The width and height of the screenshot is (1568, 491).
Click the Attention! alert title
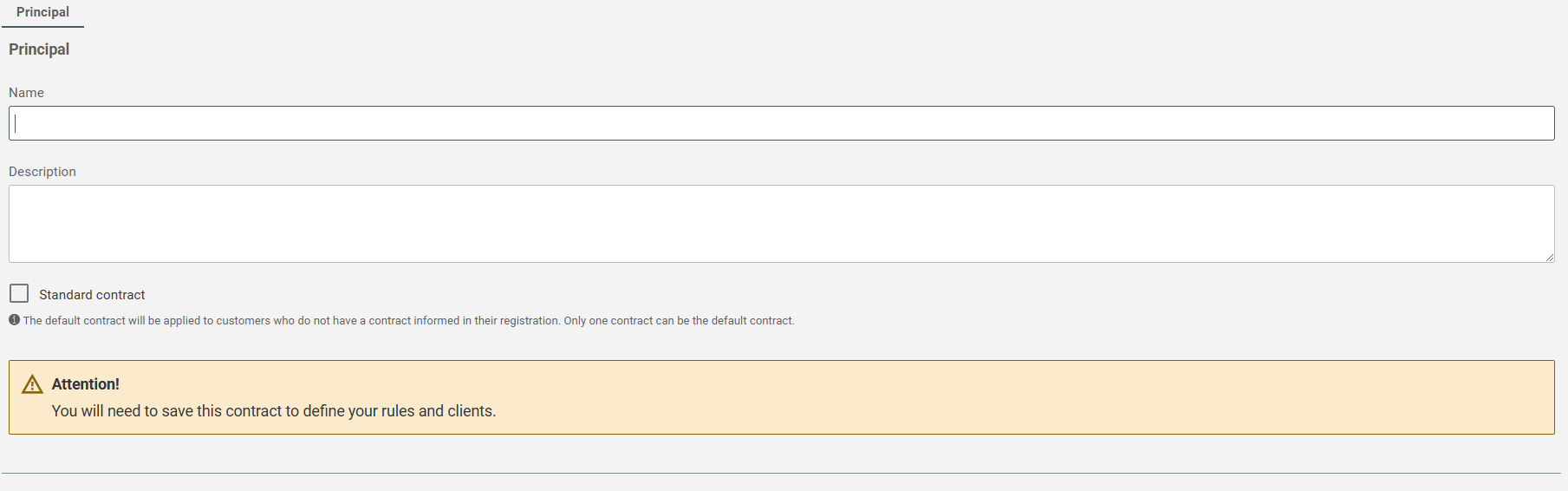coord(85,384)
